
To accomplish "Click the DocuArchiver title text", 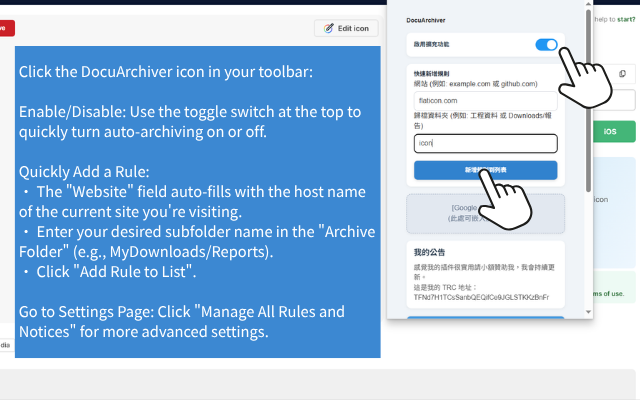I will pos(426,20).
